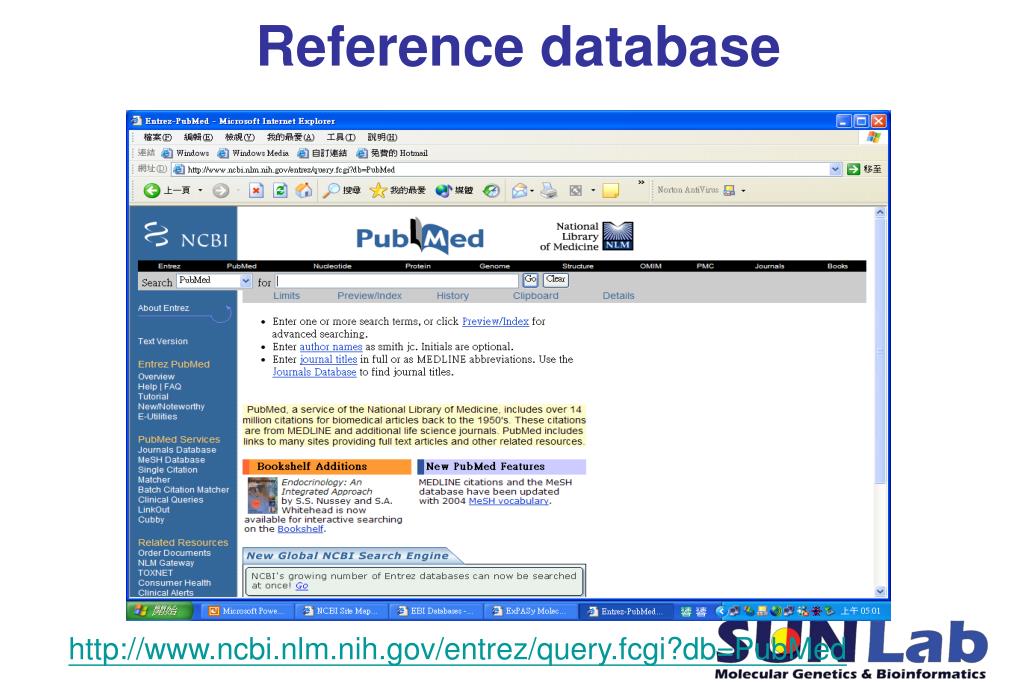
Task: Open the Home page icon
Action: [x=303, y=190]
